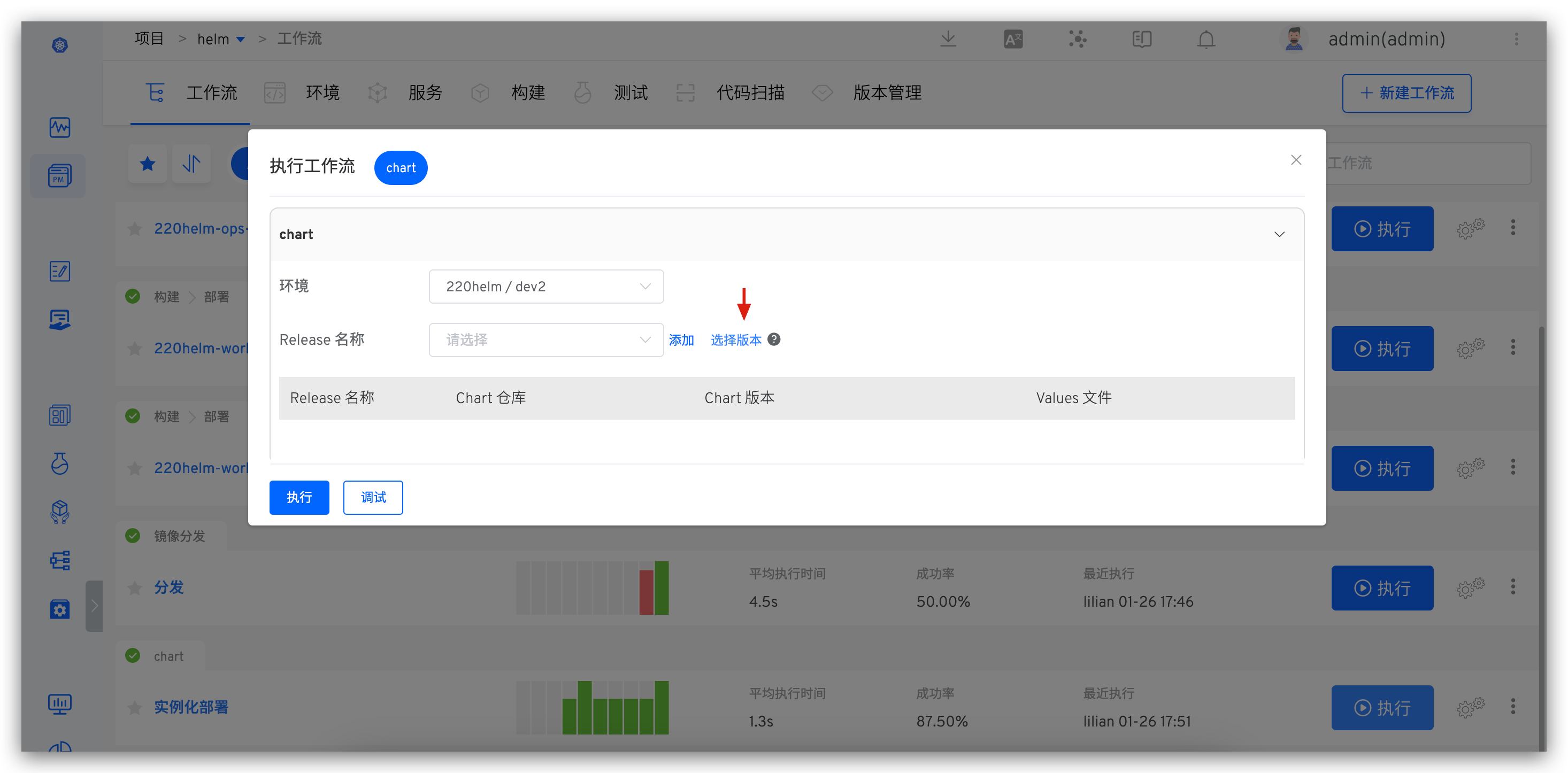Click the 调试 button in dialog
Image resolution: width=1568 pixels, height=773 pixels.
point(373,497)
